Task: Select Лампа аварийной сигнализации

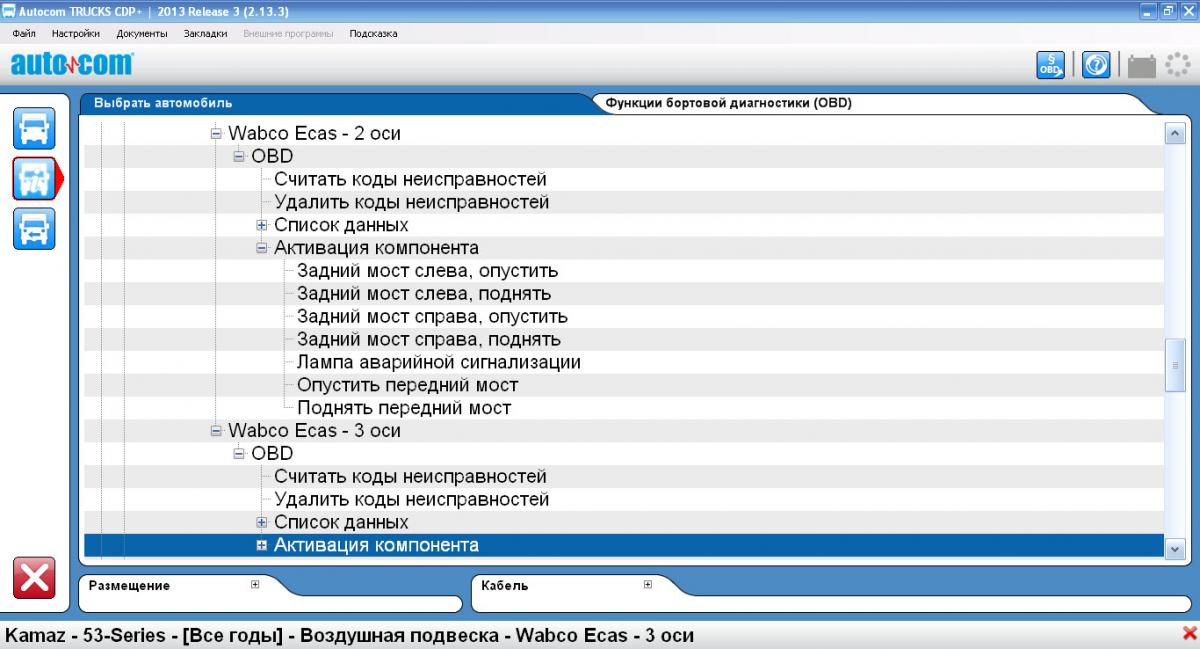Action: click(439, 362)
